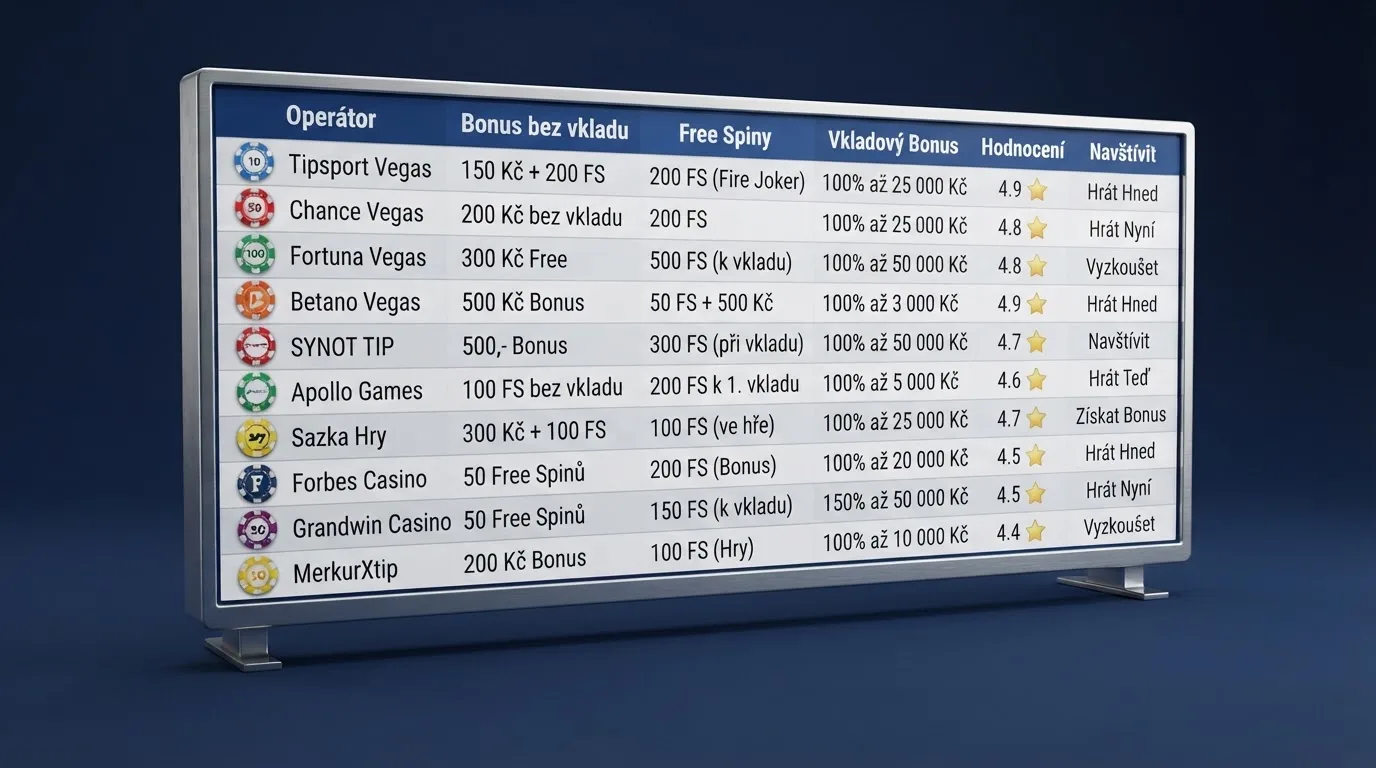Click the Tipsport Vegas blue chip logo

(254, 161)
